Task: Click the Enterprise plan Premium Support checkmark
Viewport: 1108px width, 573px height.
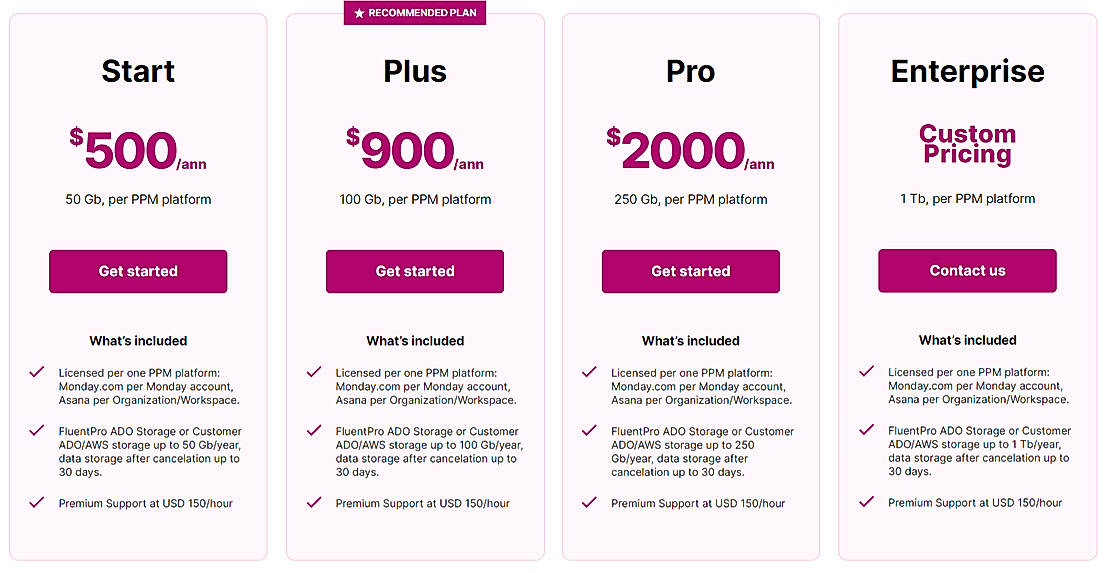Action: pos(866,502)
